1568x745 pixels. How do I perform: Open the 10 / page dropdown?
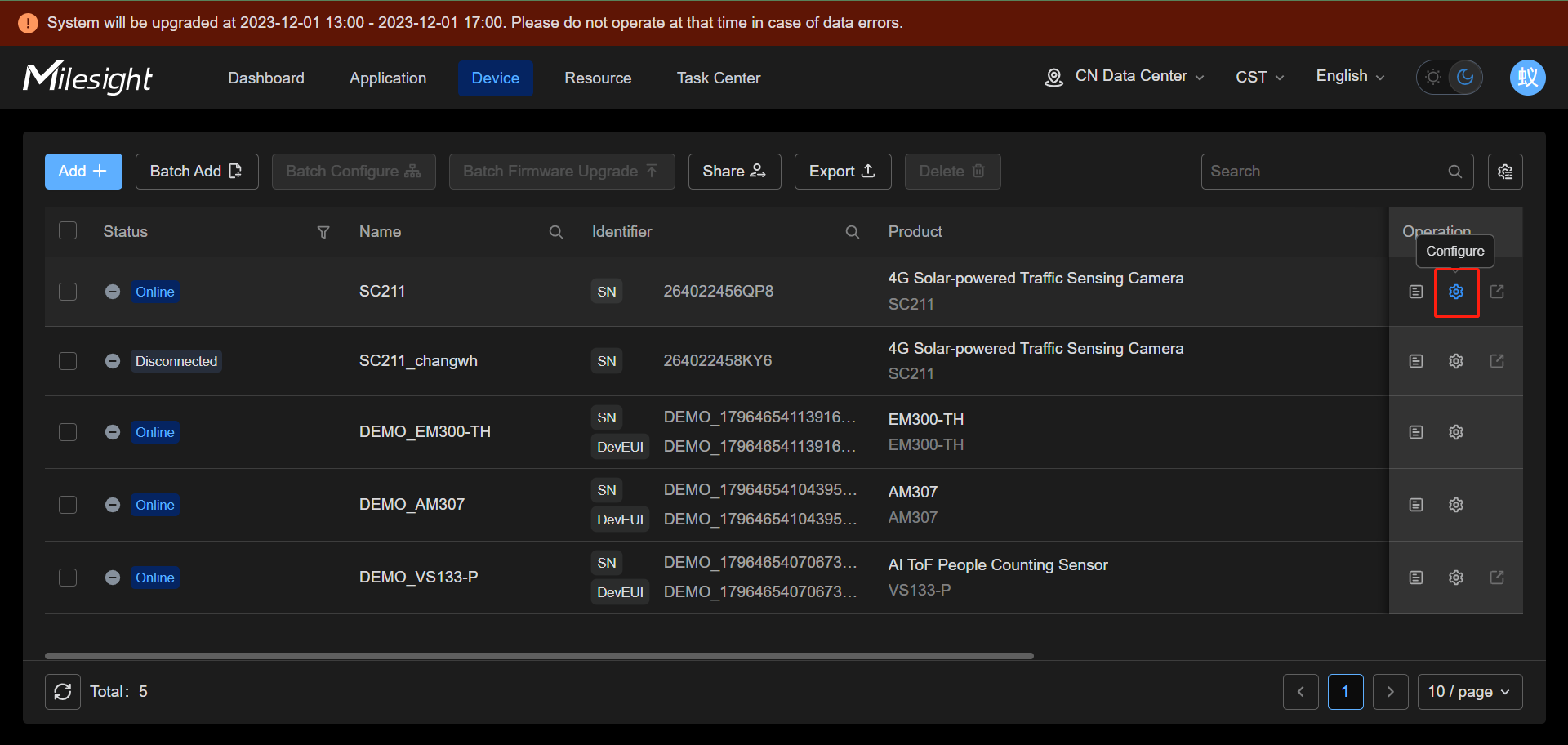[1470, 692]
